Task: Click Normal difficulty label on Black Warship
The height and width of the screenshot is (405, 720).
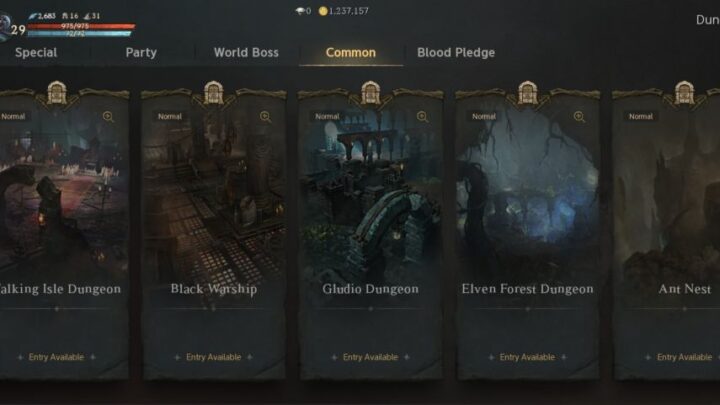Action: 170,117
